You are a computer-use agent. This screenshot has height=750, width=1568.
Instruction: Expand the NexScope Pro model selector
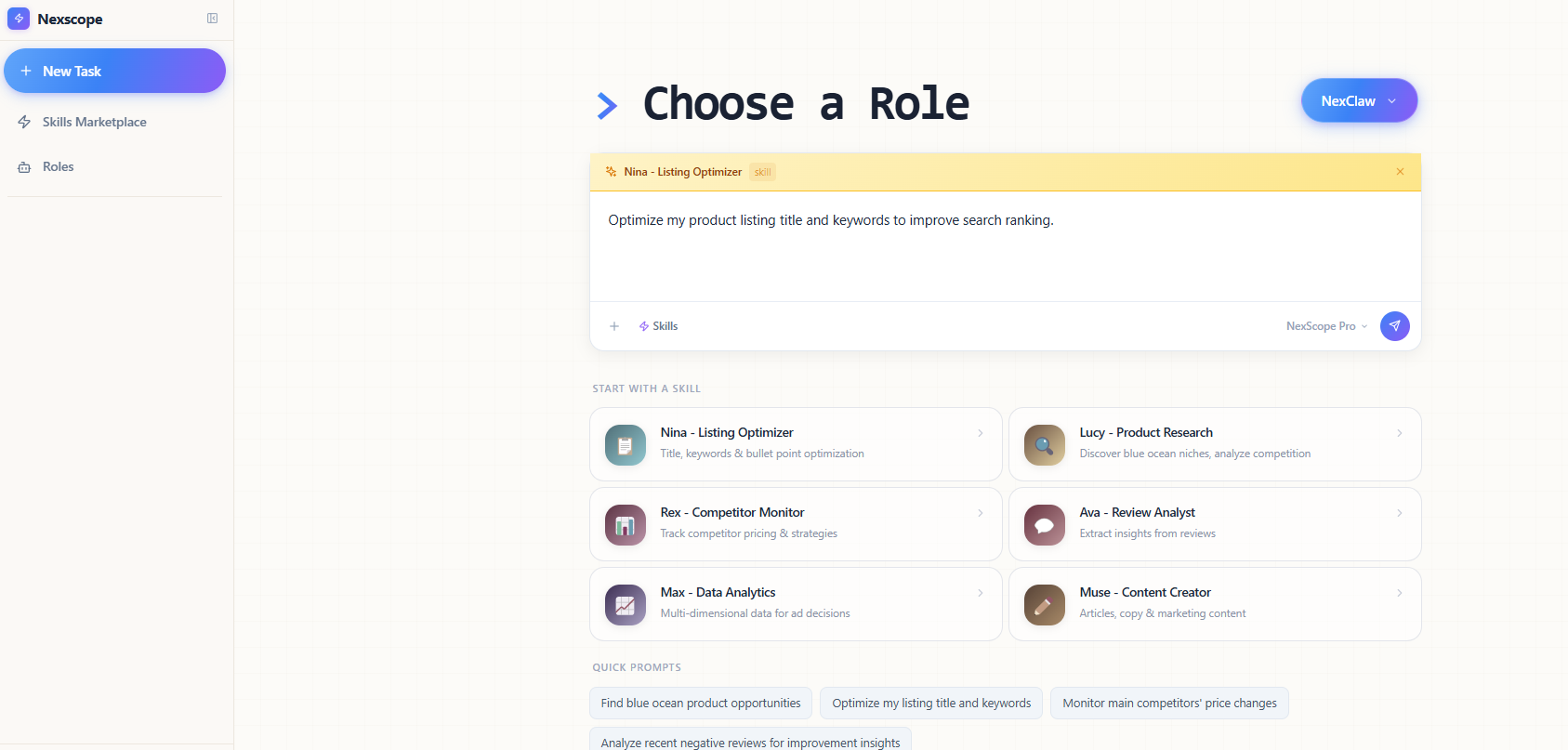pos(1326,325)
